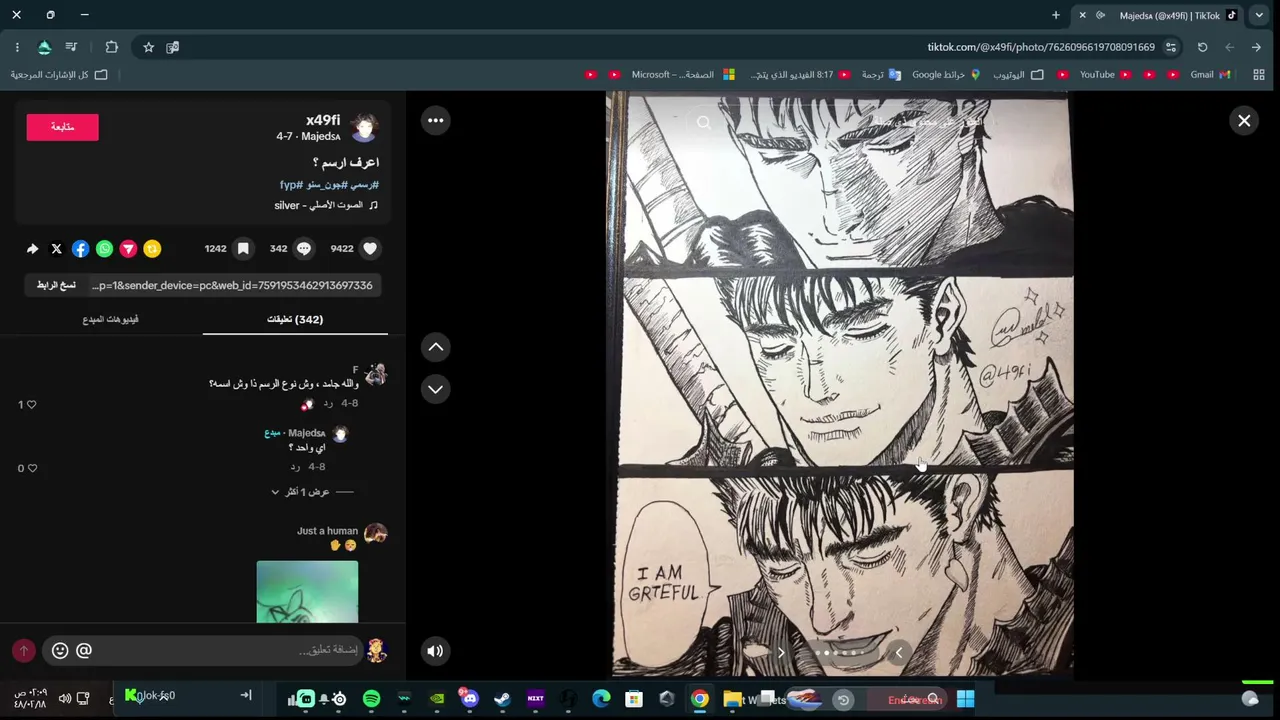Switch to the creator videos tab
Screen dimensions: 1280x720
tap(110, 319)
